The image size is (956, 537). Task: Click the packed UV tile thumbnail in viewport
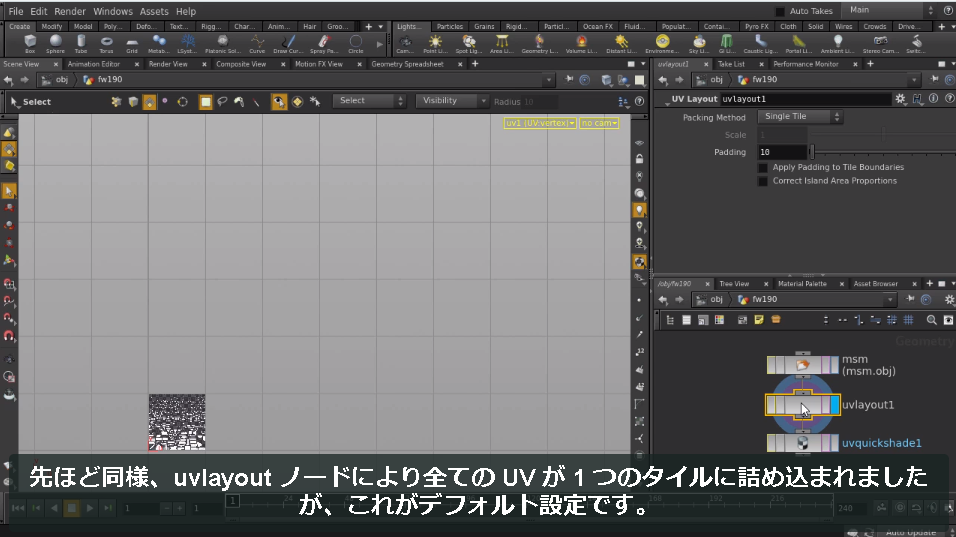coord(177,422)
